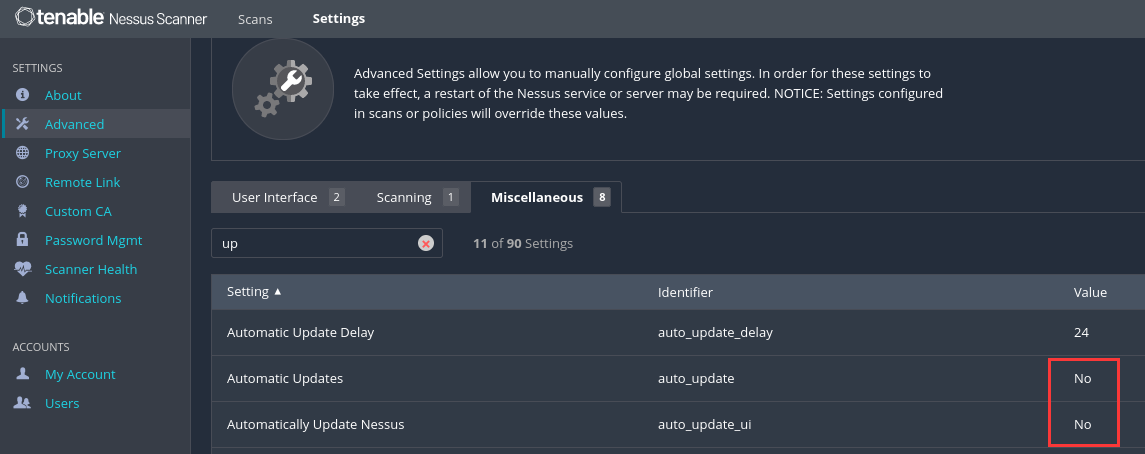Click the Scanner Health heartbeat icon
This screenshot has width=1145, height=454.
click(x=23, y=269)
